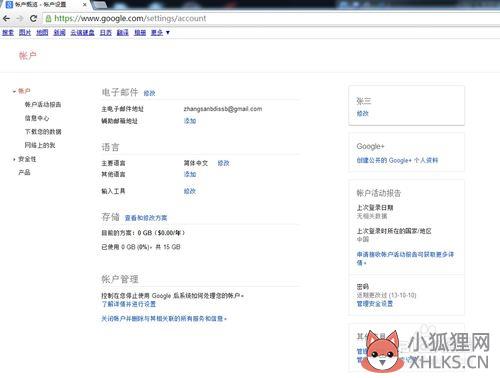Open the 更多 dropdown in Google bar

tap(160, 33)
